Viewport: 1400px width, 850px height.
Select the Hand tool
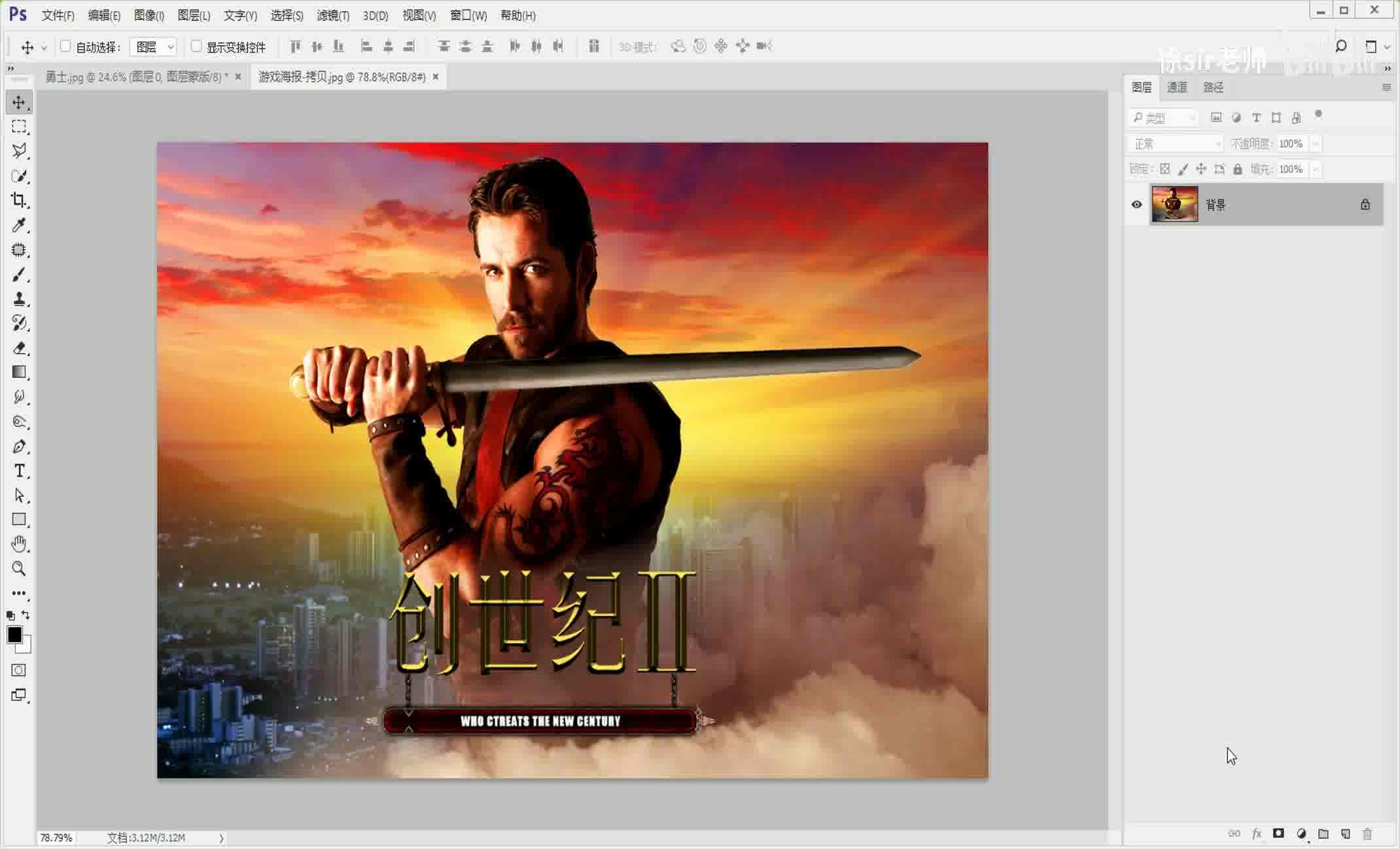point(19,544)
